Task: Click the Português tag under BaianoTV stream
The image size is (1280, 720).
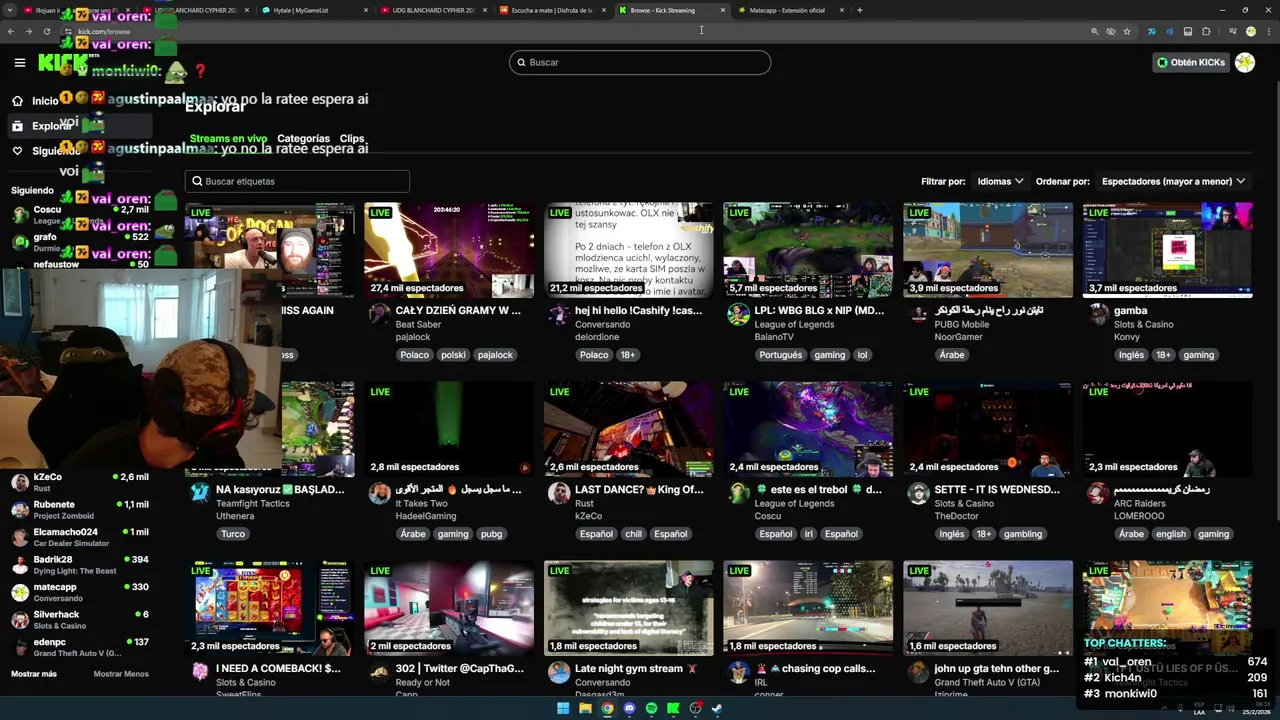Action: coord(780,355)
